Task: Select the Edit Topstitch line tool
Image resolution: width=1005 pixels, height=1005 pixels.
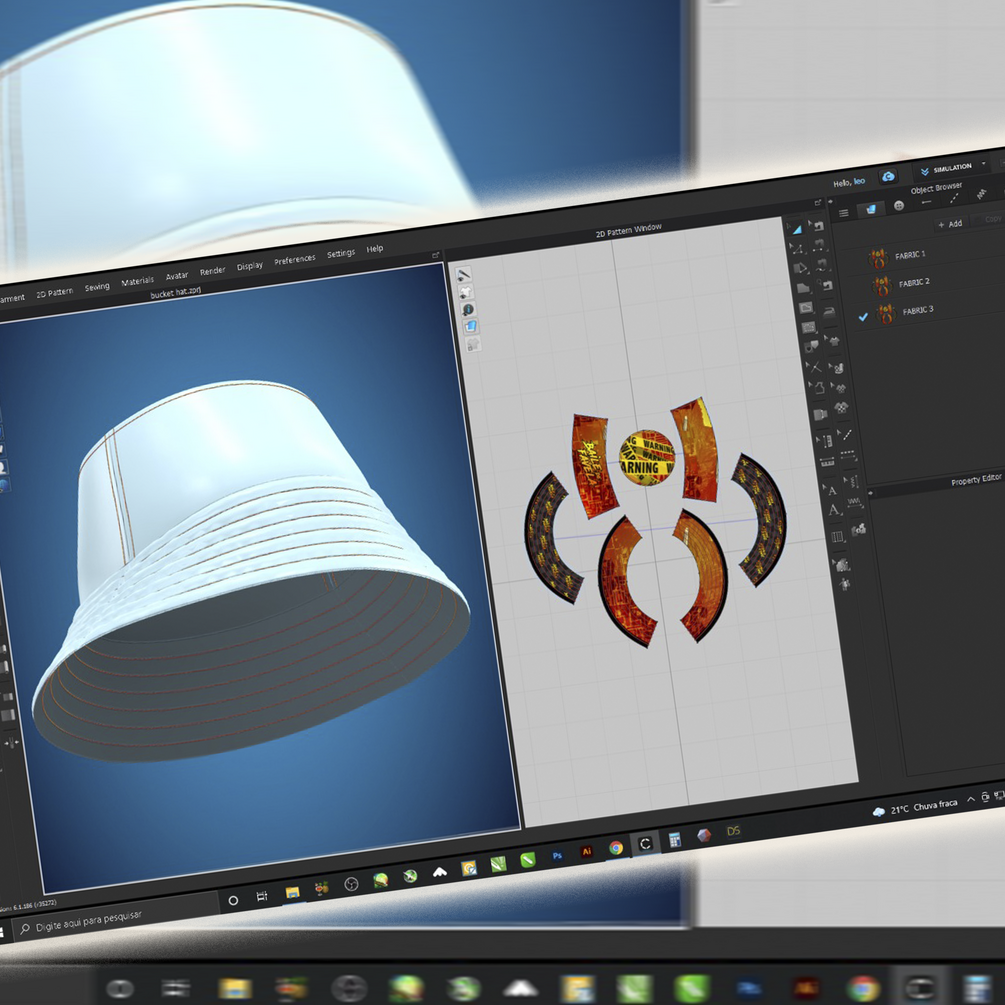Action: pyautogui.click(x=845, y=435)
